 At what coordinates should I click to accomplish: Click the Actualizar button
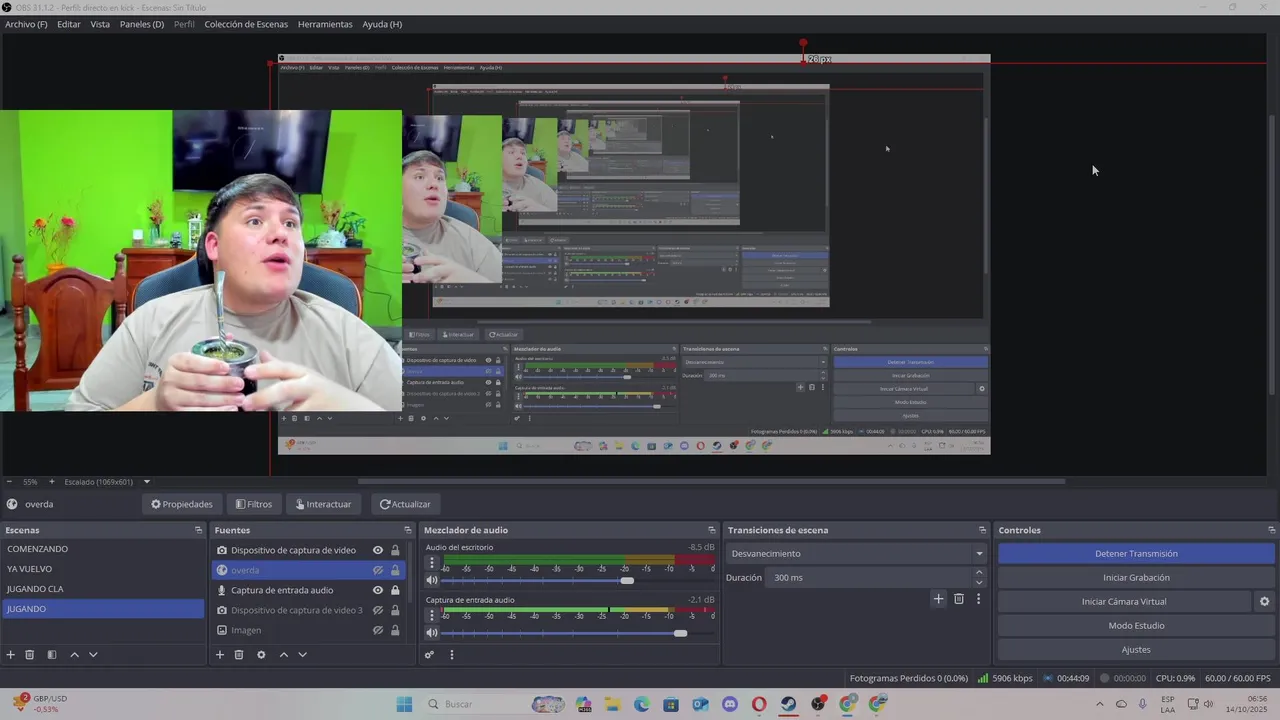click(x=405, y=504)
